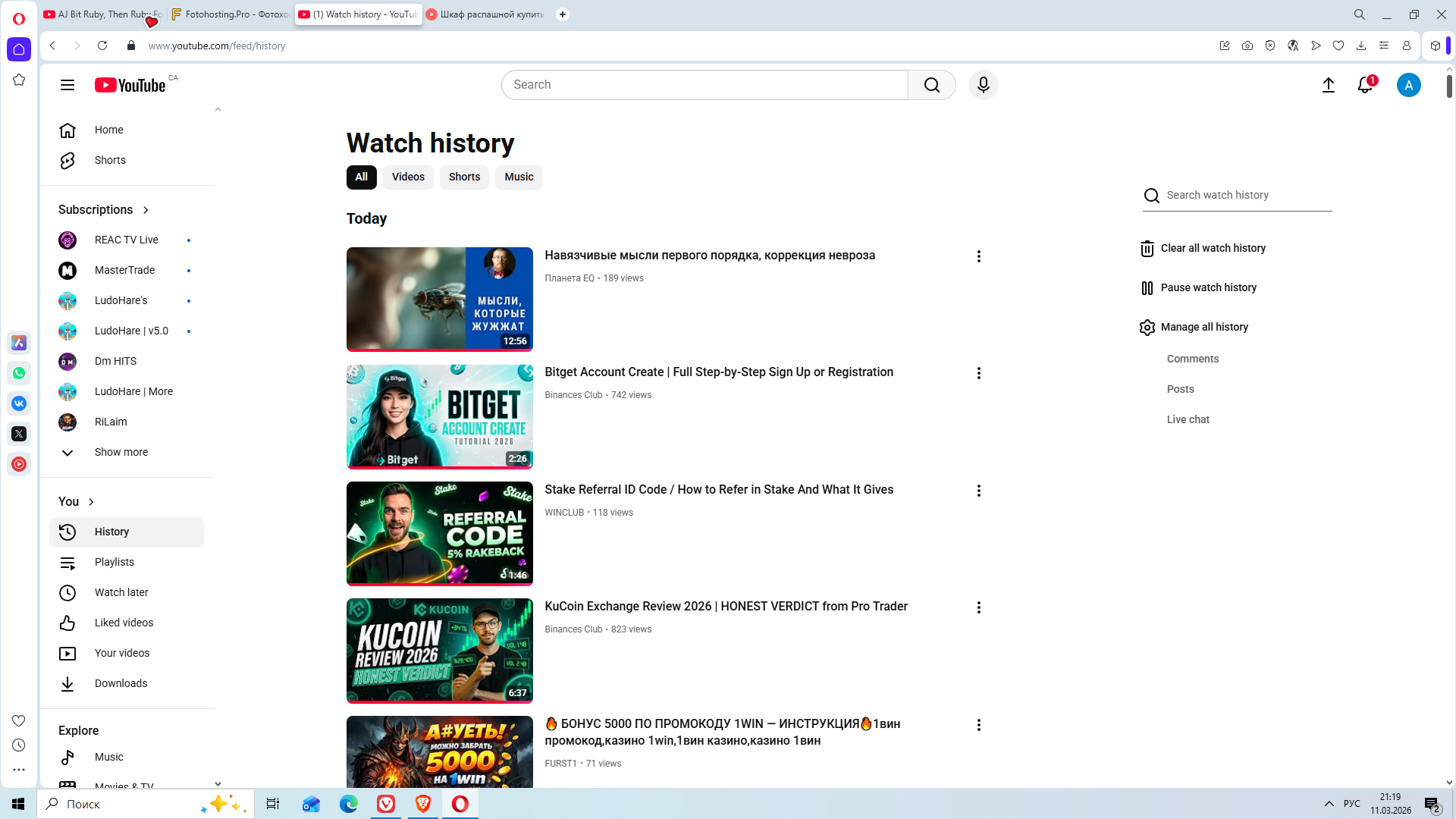
Task: Select the Shorts filter chip
Action: click(x=464, y=177)
